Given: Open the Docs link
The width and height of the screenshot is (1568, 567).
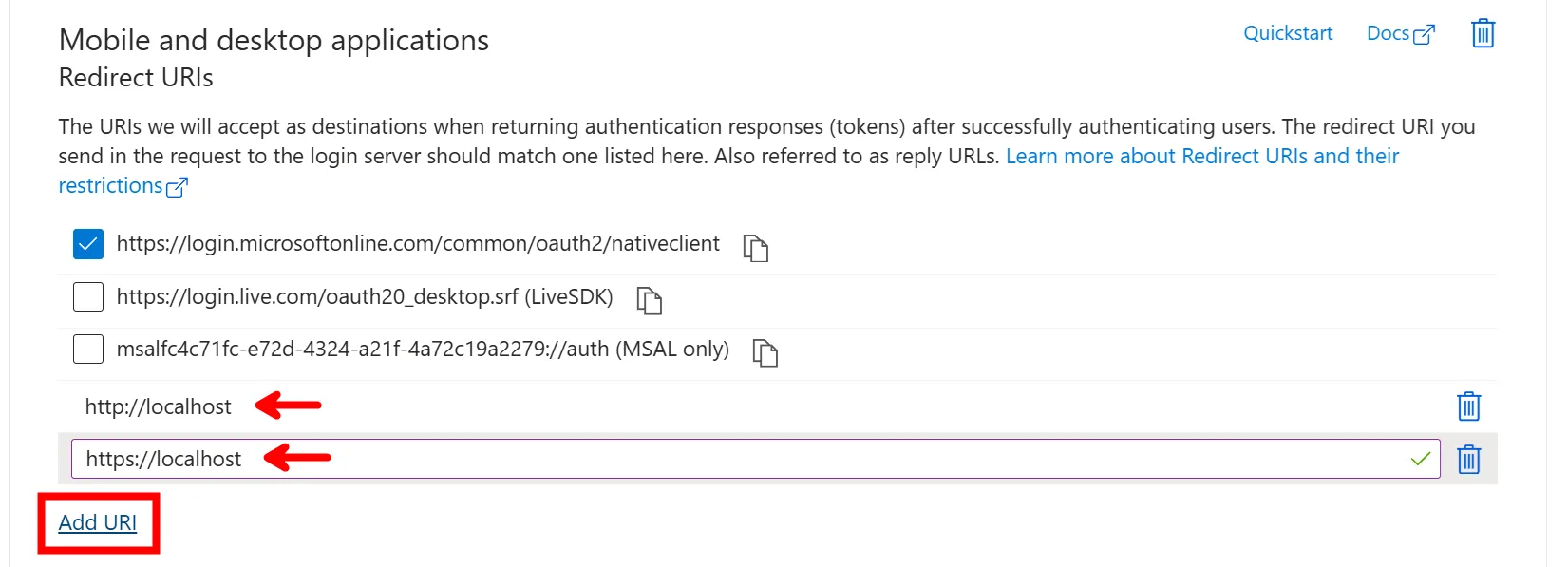Looking at the screenshot, I should [1387, 33].
